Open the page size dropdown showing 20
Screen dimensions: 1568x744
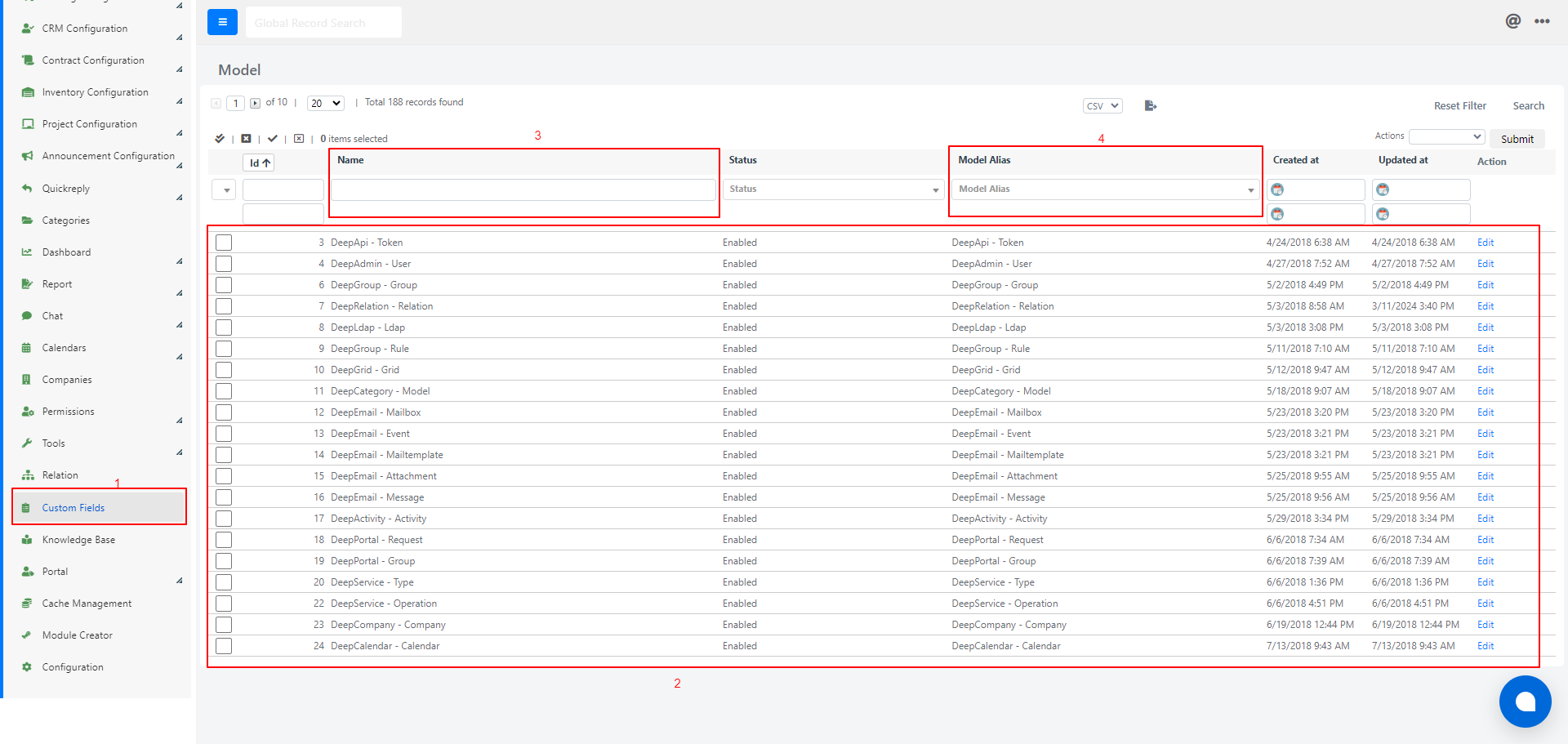point(325,103)
